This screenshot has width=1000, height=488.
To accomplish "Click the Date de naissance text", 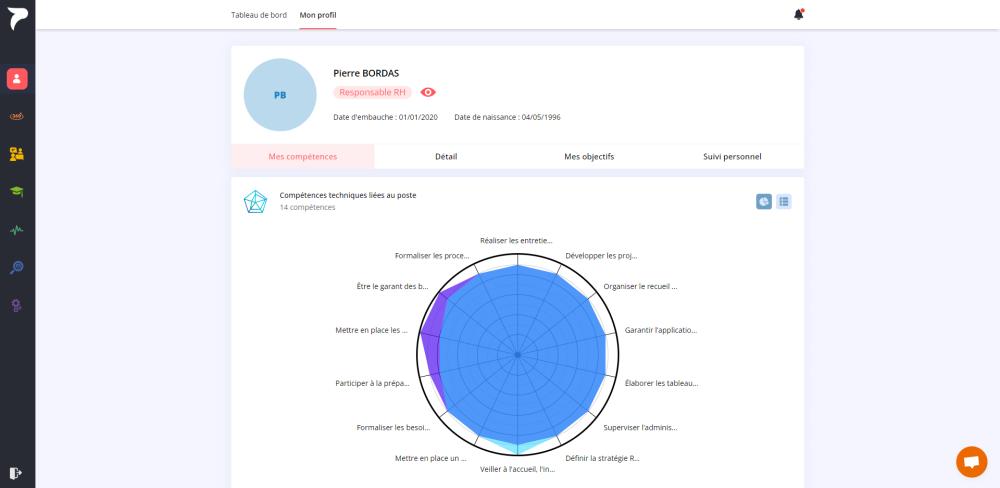I will pyautogui.click(x=508, y=117).
